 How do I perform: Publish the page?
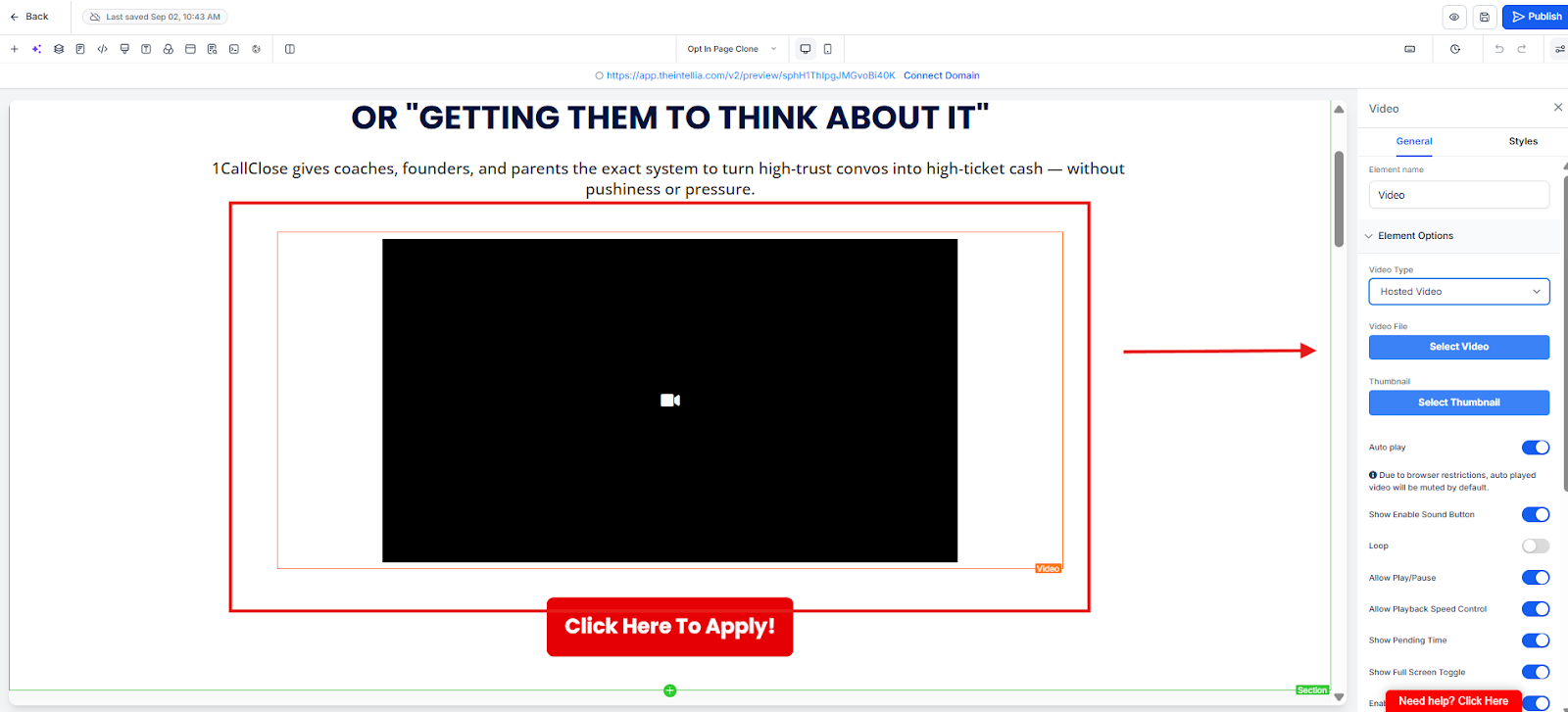click(x=1537, y=17)
